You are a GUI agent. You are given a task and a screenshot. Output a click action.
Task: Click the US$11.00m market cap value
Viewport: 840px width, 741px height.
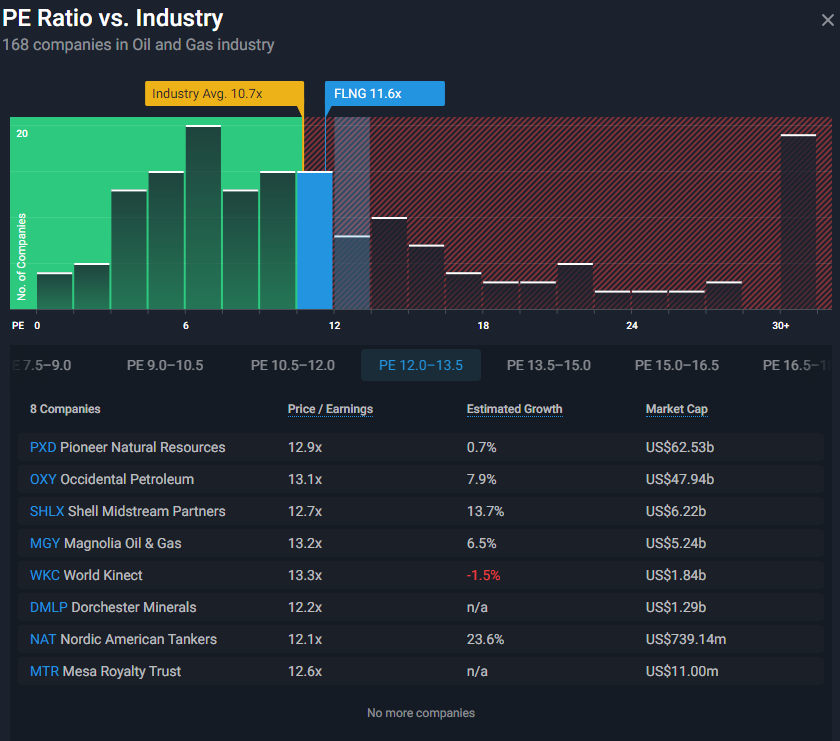pos(682,671)
